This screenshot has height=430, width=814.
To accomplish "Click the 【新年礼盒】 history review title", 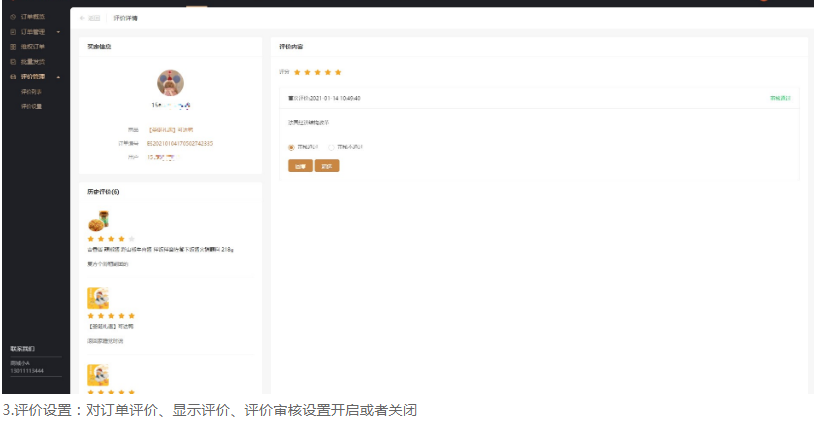I will [110, 327].
